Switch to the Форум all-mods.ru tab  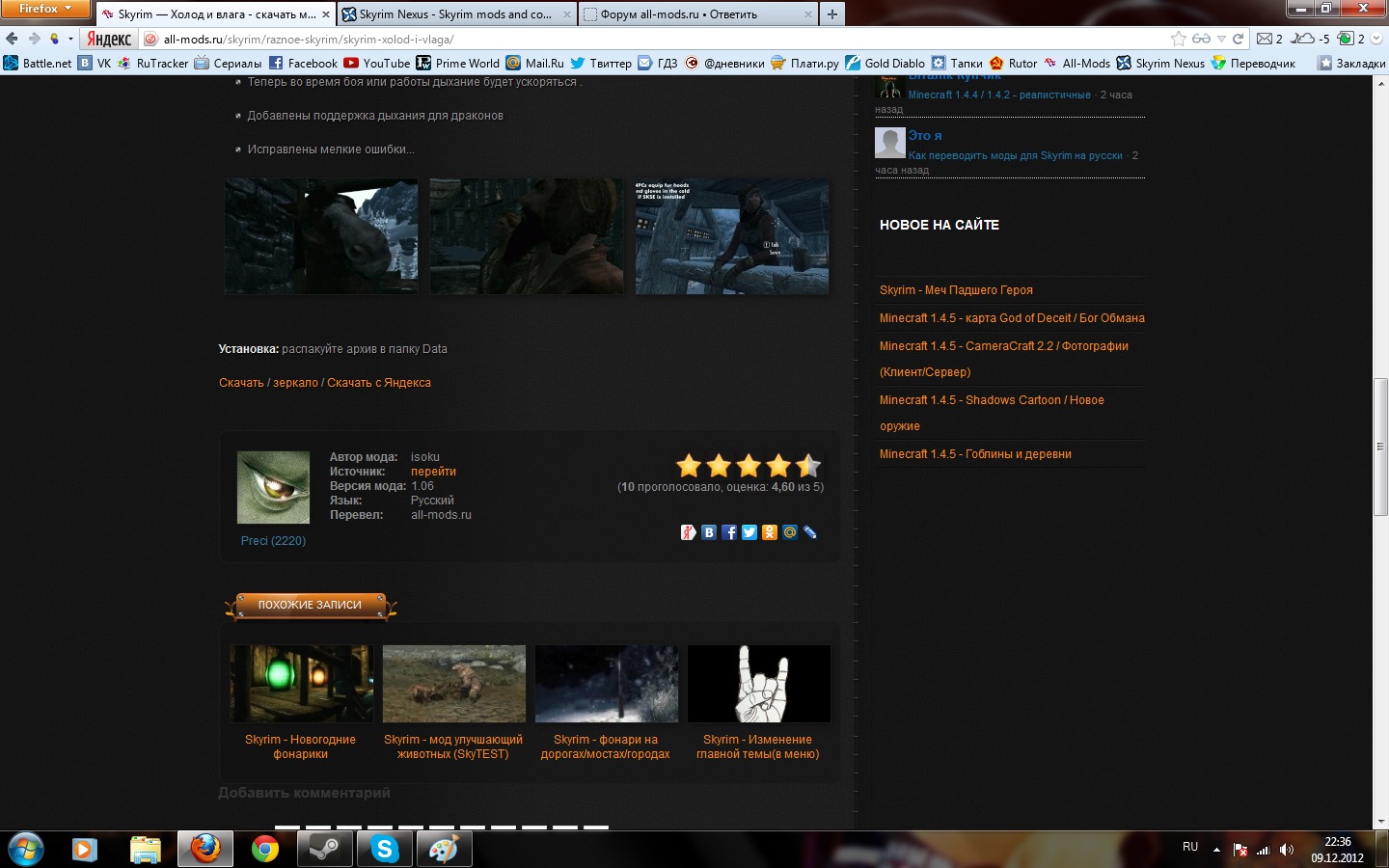pyautogui.click(x=699, y=14)
